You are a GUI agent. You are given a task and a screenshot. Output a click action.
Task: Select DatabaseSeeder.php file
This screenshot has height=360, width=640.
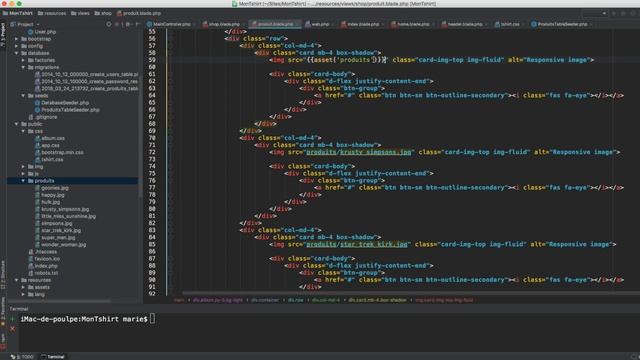tap(62, 102)
